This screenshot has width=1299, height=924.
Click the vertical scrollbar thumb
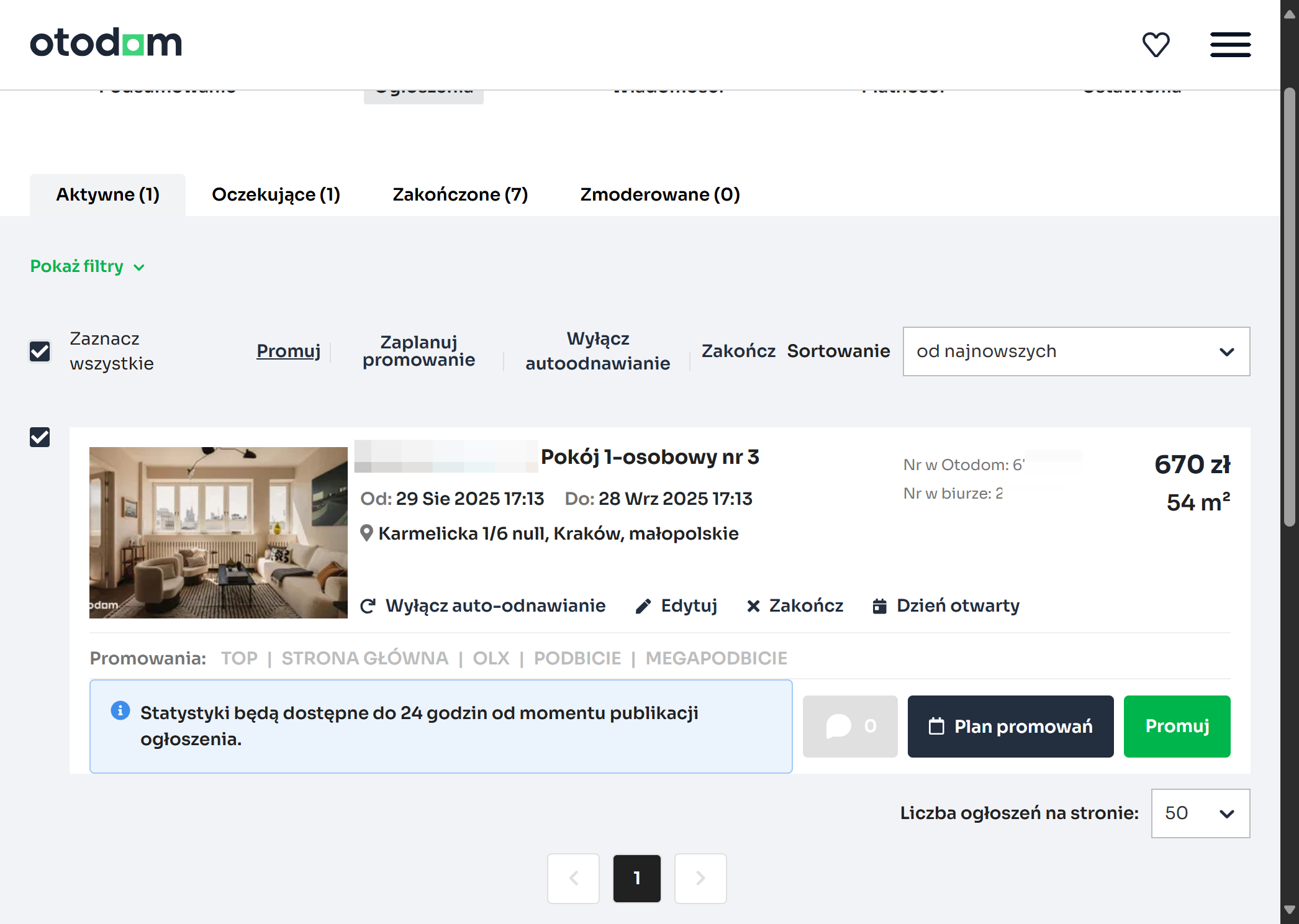click(1290, 307)
